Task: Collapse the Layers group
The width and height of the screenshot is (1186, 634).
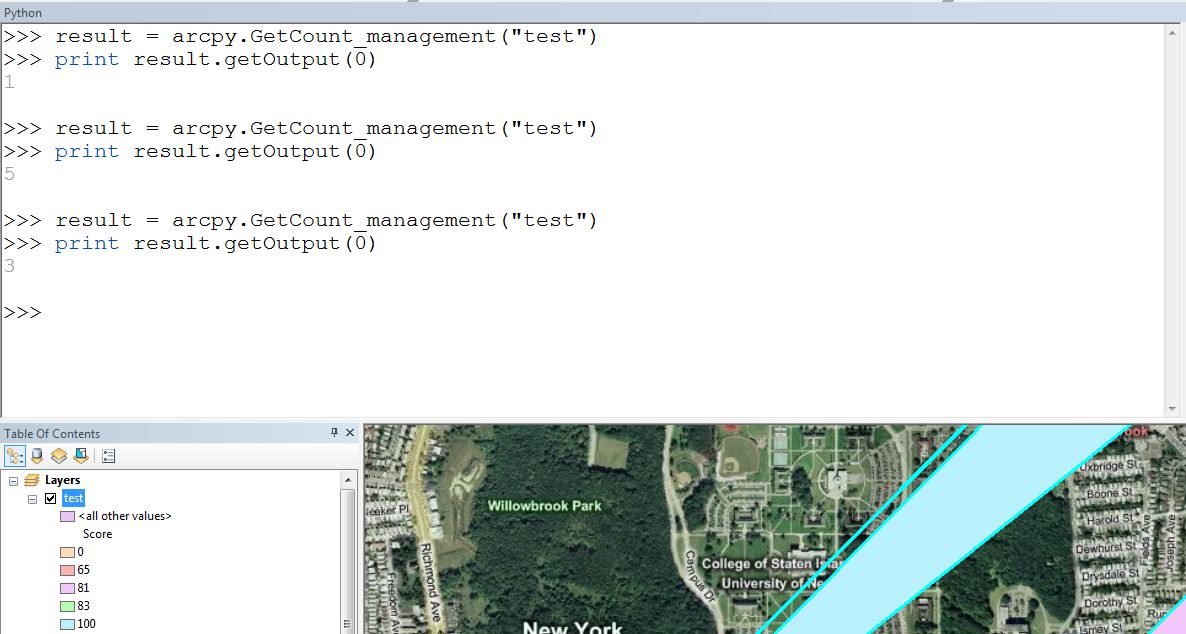Action: pyautogui.click(x=13, y=479)
